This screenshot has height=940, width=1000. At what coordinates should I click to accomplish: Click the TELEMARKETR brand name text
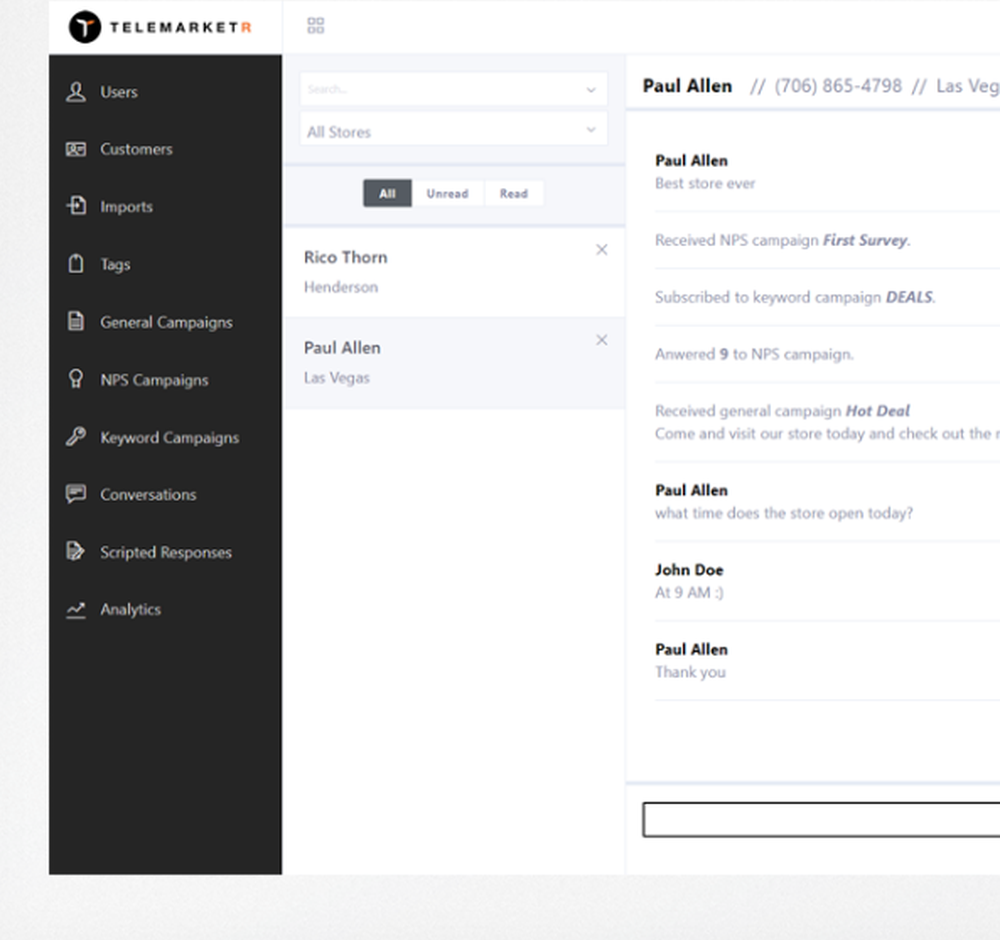tap(181, 27)
